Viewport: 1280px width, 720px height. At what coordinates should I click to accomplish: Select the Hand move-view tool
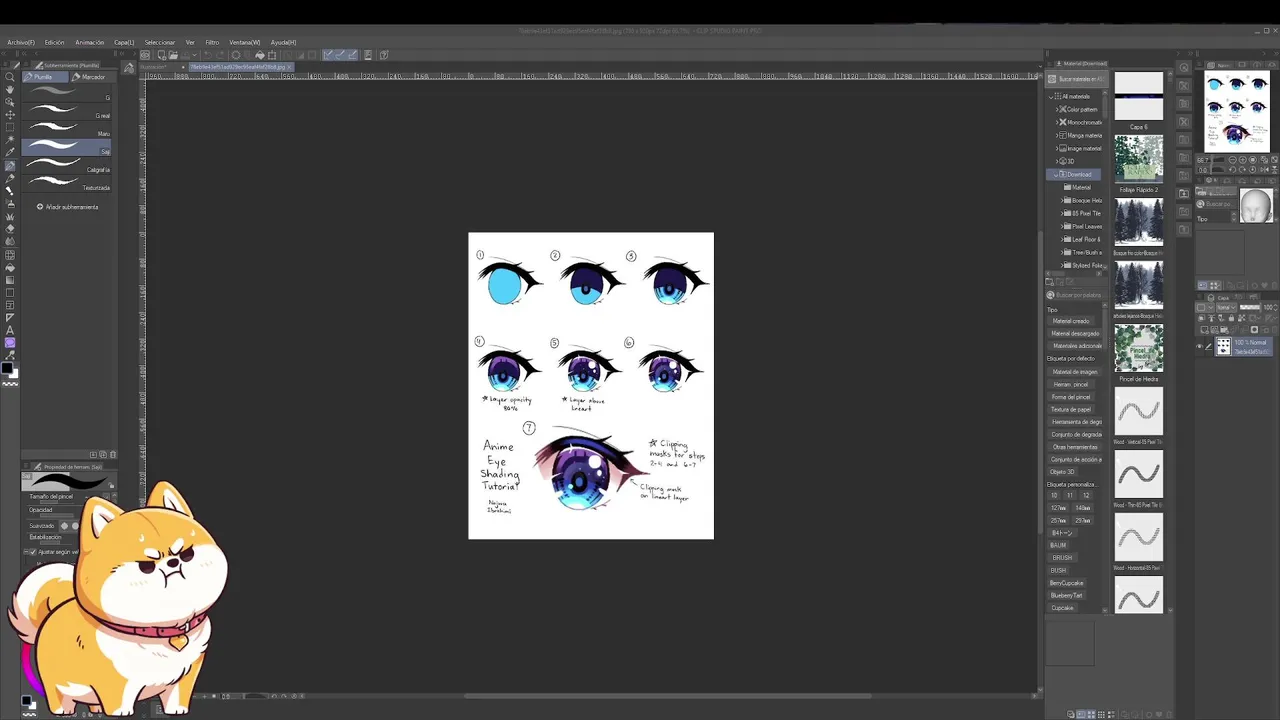coord(10,89)
